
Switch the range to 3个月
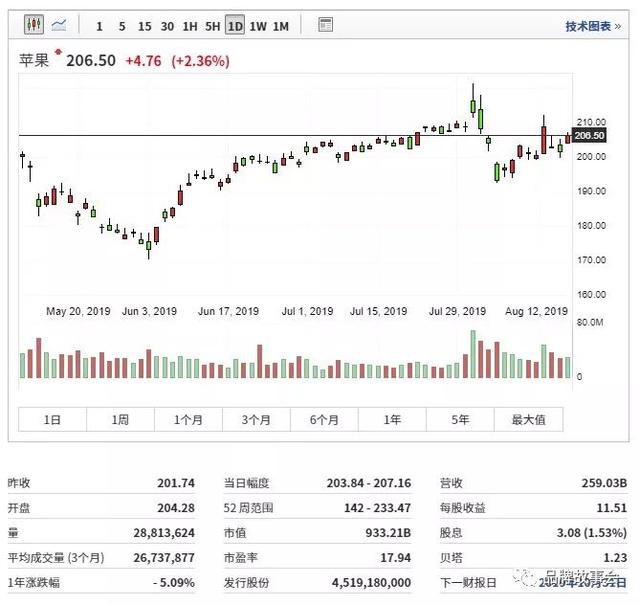256,419
